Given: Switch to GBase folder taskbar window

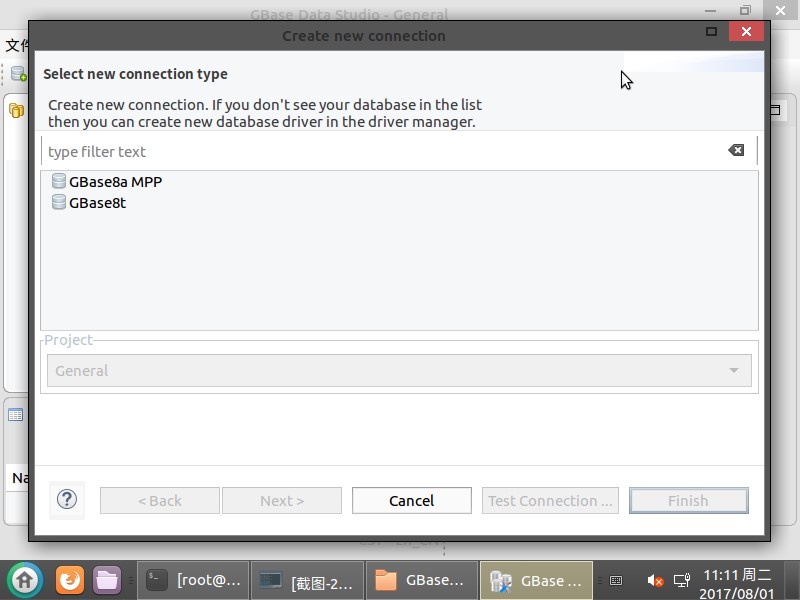Looking at the screenshot, I should 422,580.
